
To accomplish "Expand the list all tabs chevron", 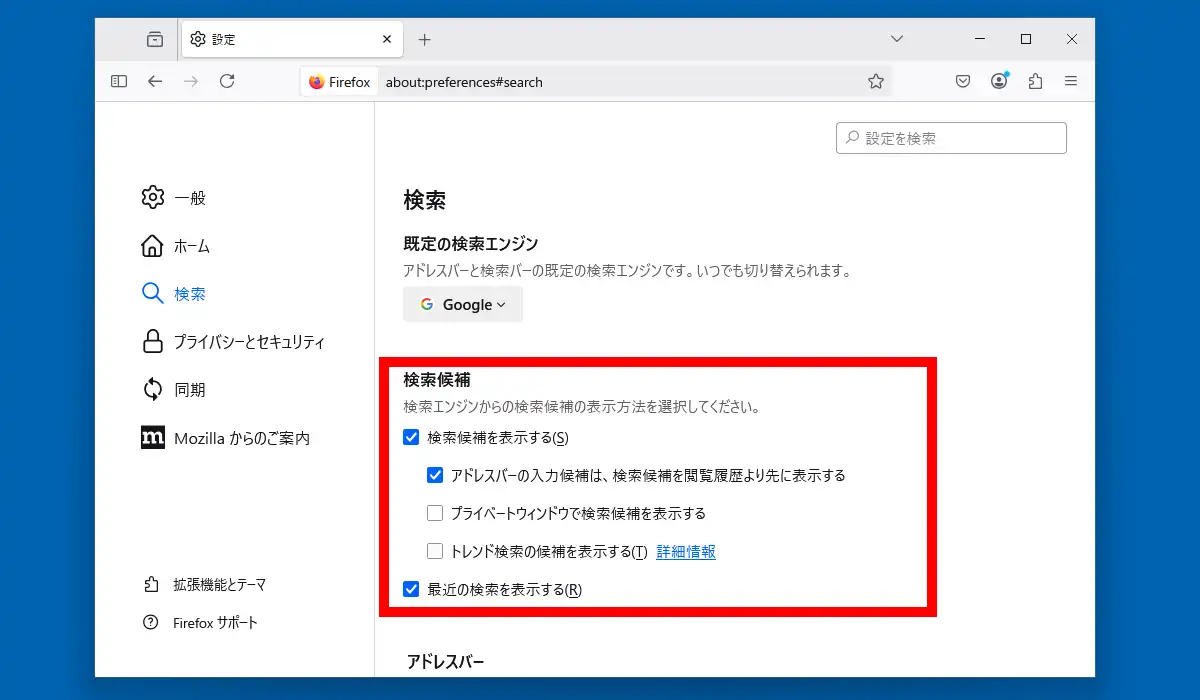I will (x=897, y=39).
